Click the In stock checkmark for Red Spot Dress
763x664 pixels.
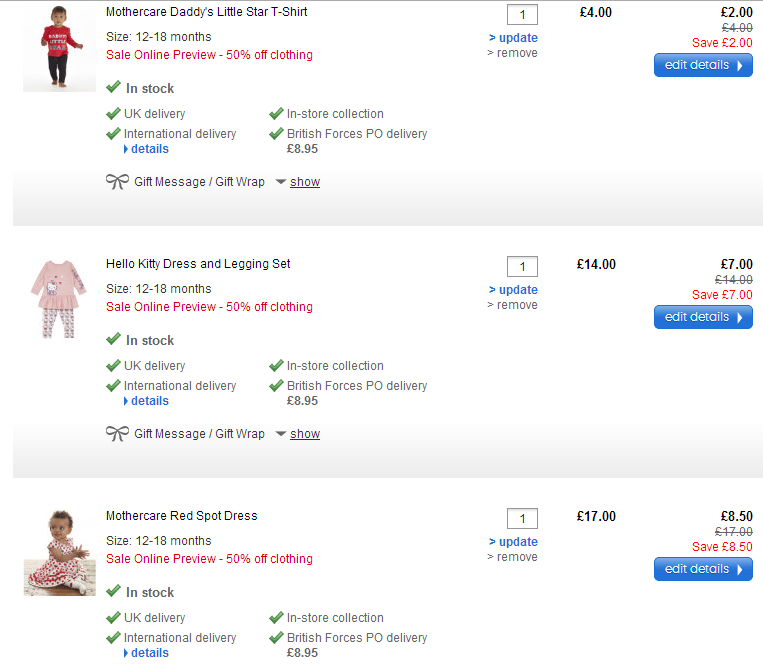coord(113,591)
